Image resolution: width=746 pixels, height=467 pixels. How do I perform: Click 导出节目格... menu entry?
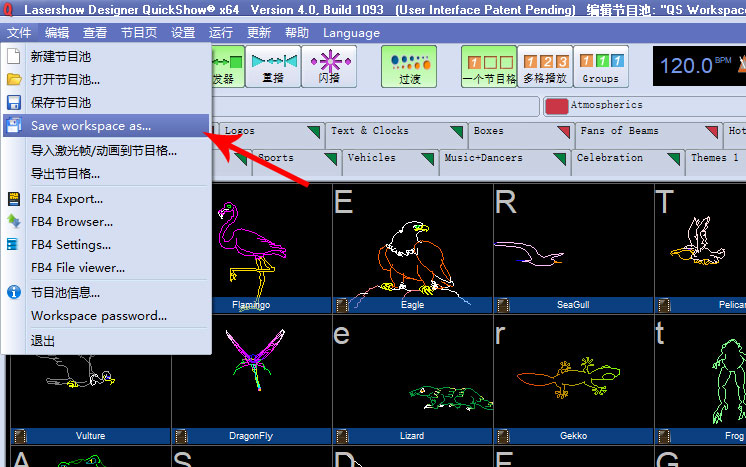[x=106, y=174]
